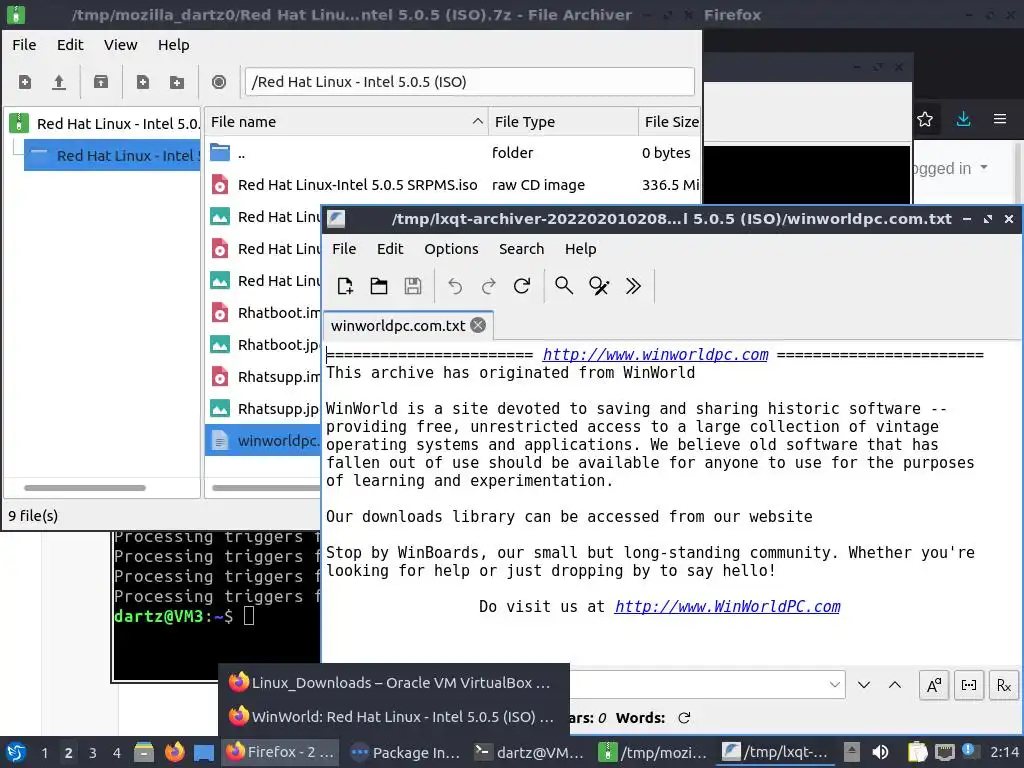
Task: Click the clipboard icon in the system tray
Action: pyautogui.click(x=918, y=752)
